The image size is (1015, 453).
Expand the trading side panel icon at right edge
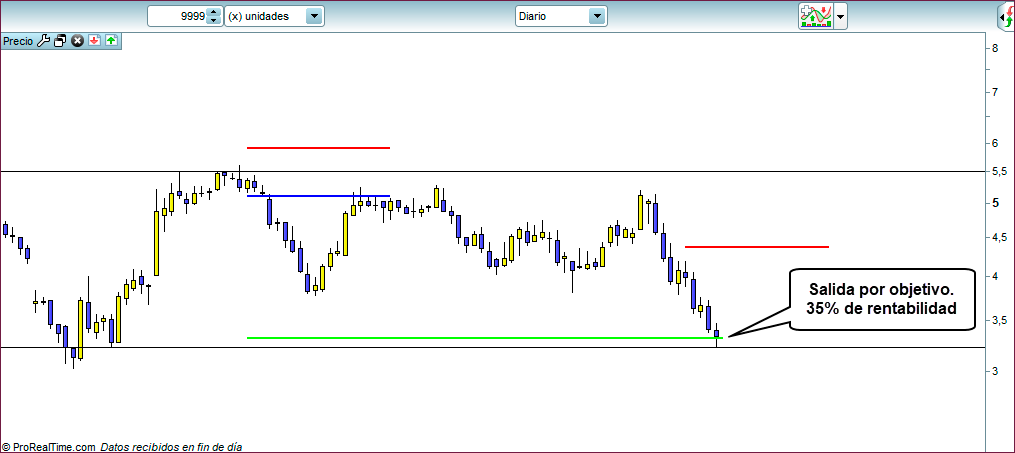1006,17
